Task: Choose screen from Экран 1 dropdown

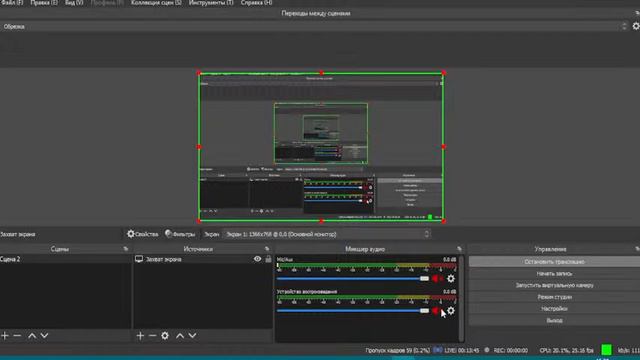Action: click(327, 234)
